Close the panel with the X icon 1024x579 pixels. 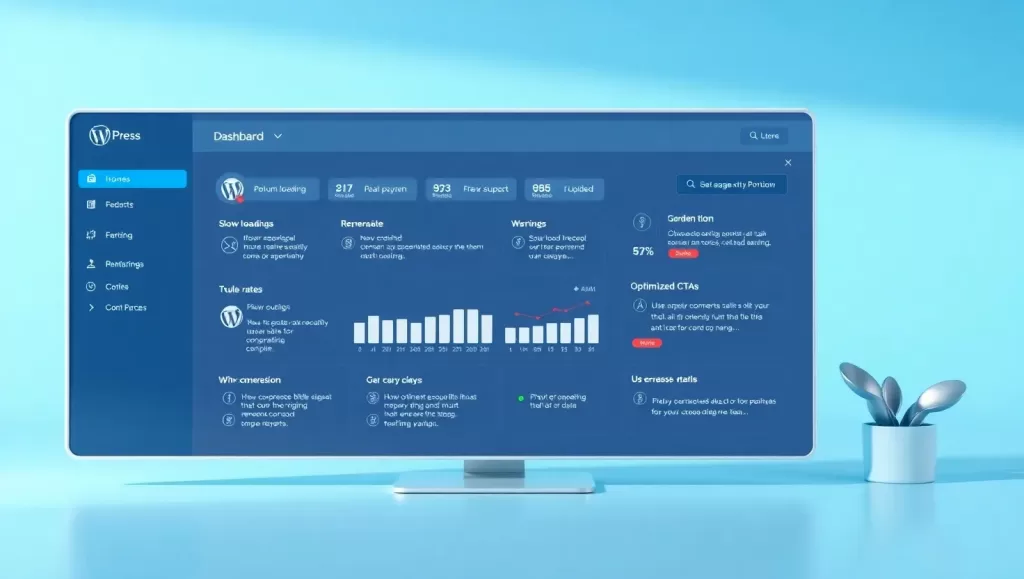tap(788, 163)
